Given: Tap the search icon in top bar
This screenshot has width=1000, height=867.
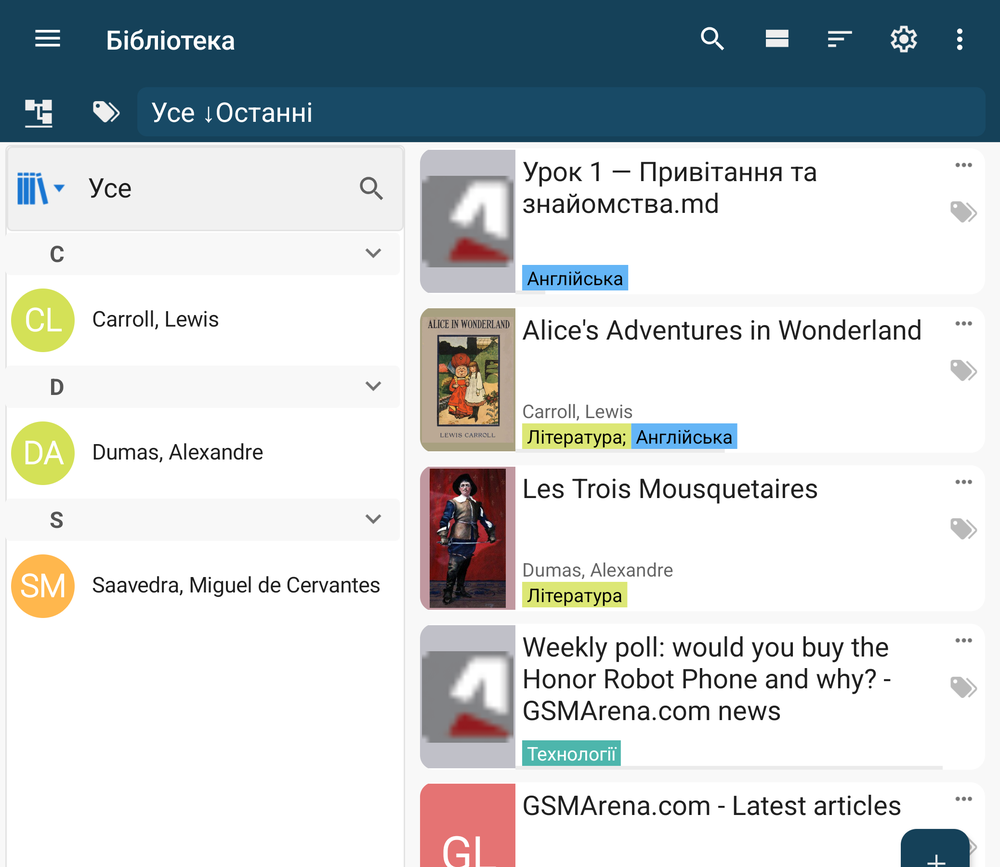Looking at the screenshot, I should click(x=712, y=40).
